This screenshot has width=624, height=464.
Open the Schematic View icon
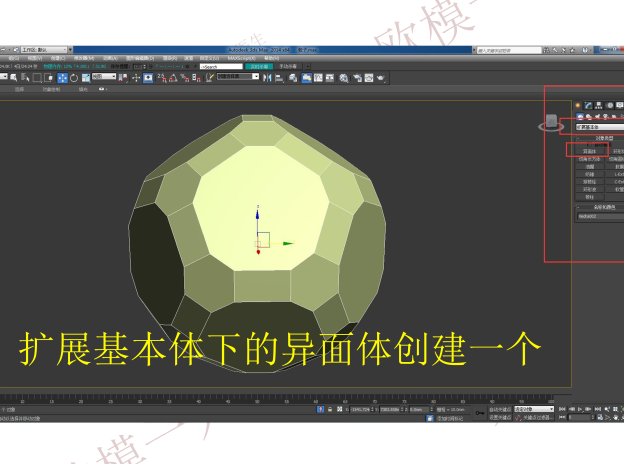pyautogui.click(x=330, y=78)
